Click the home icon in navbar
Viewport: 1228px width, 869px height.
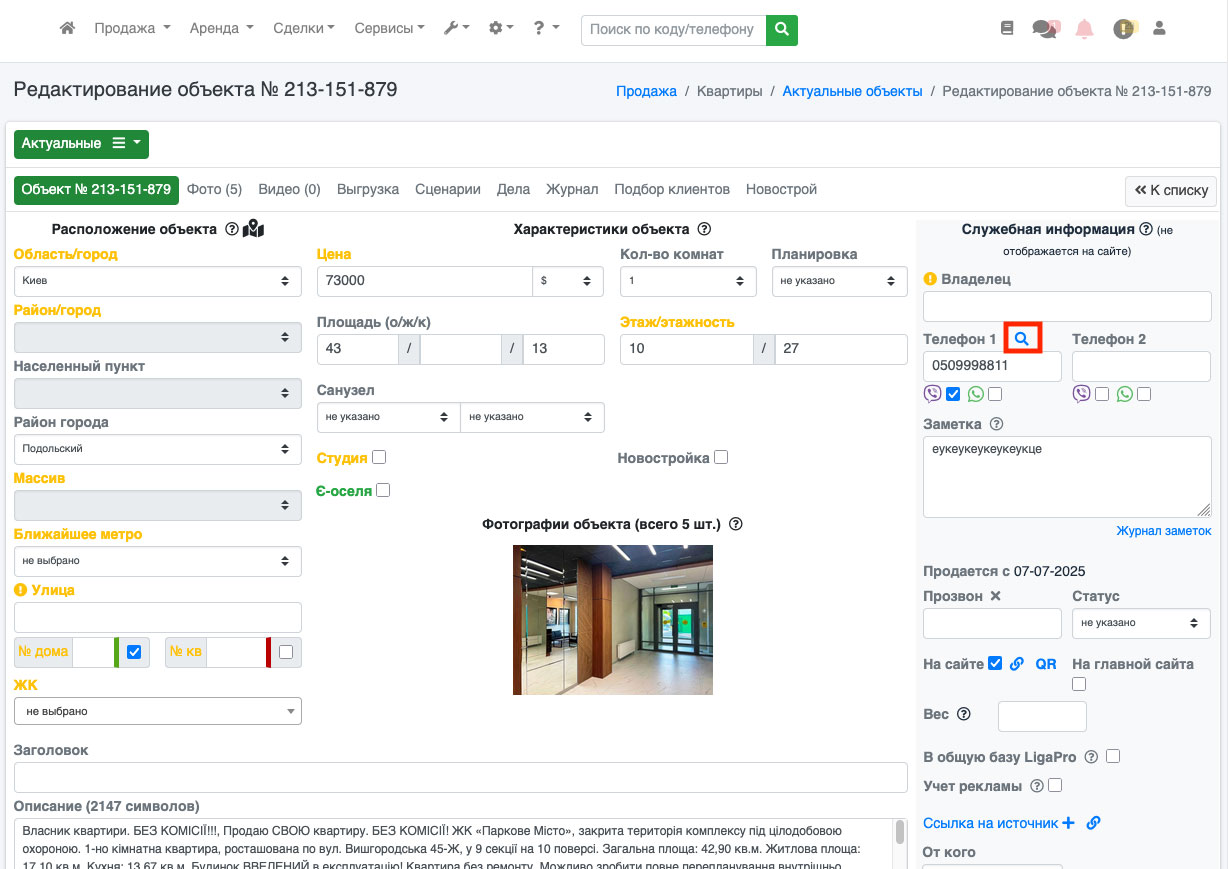coord(67,29)
